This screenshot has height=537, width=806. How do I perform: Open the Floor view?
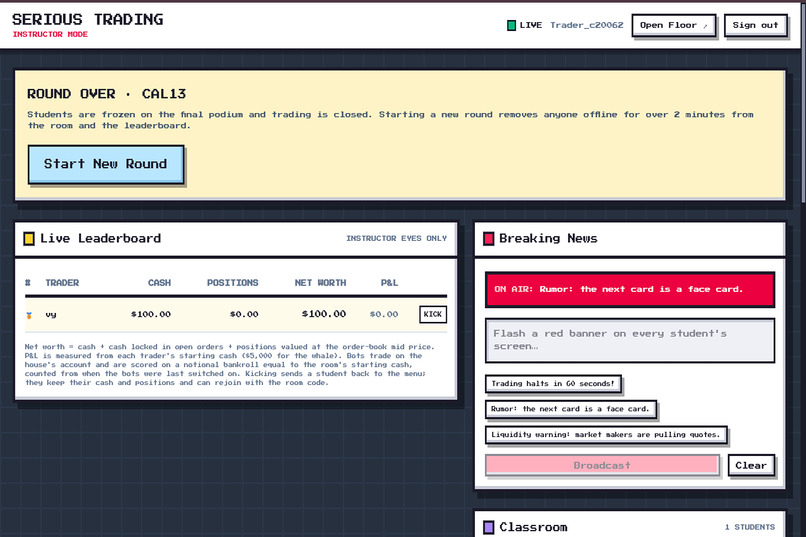pyautogui.click(x=673, y=25)
